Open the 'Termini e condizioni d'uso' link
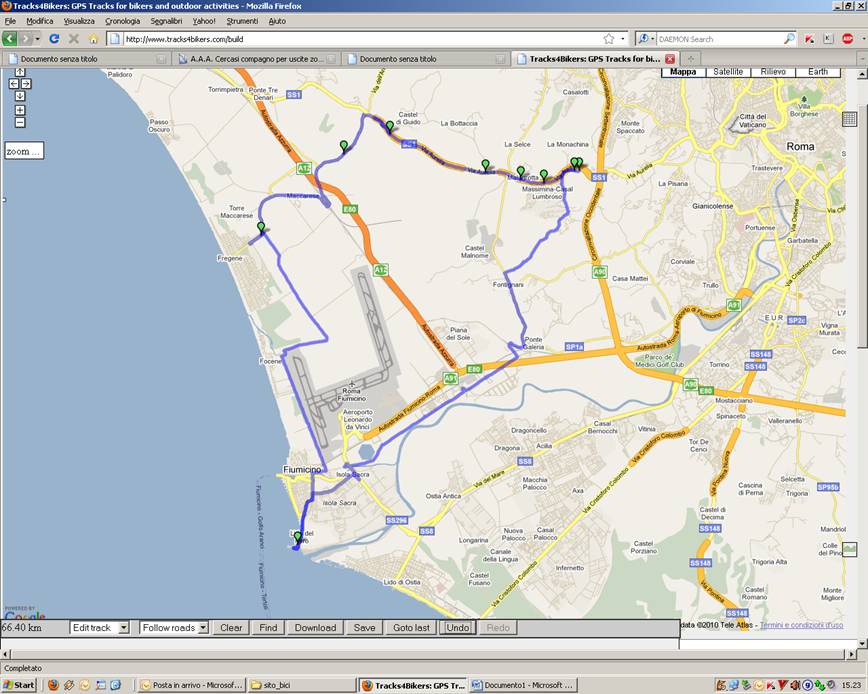Viewport: 868px width, 694px height. click(x=801, y=625)
